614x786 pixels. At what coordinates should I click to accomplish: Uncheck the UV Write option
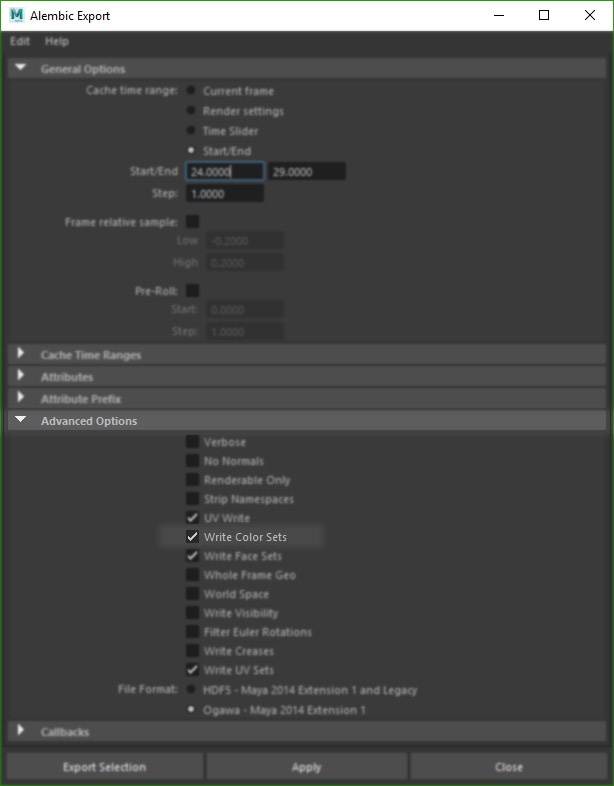(192, 518)
